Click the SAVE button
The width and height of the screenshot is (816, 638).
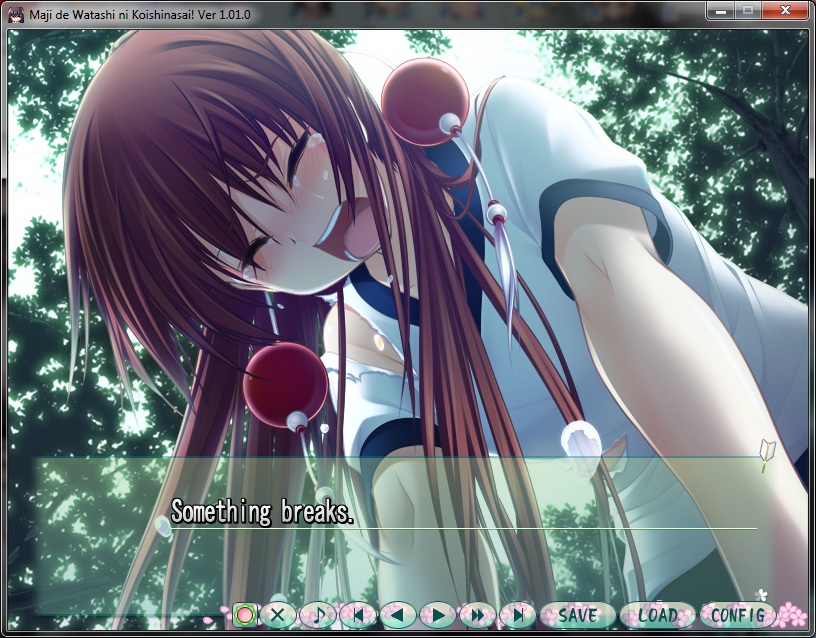577,616
